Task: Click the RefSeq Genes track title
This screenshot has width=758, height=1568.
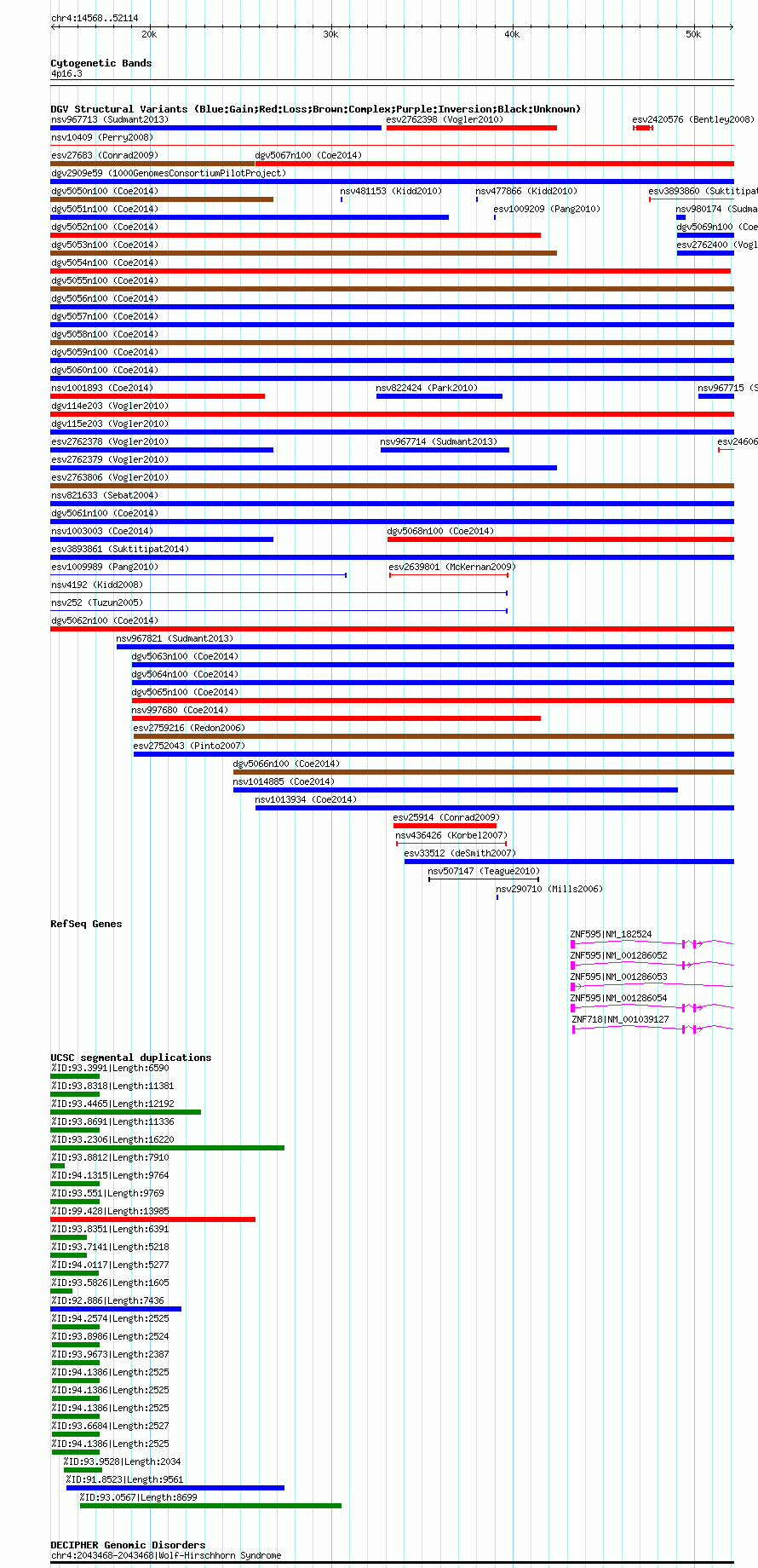Action: (x=86, y=924)
